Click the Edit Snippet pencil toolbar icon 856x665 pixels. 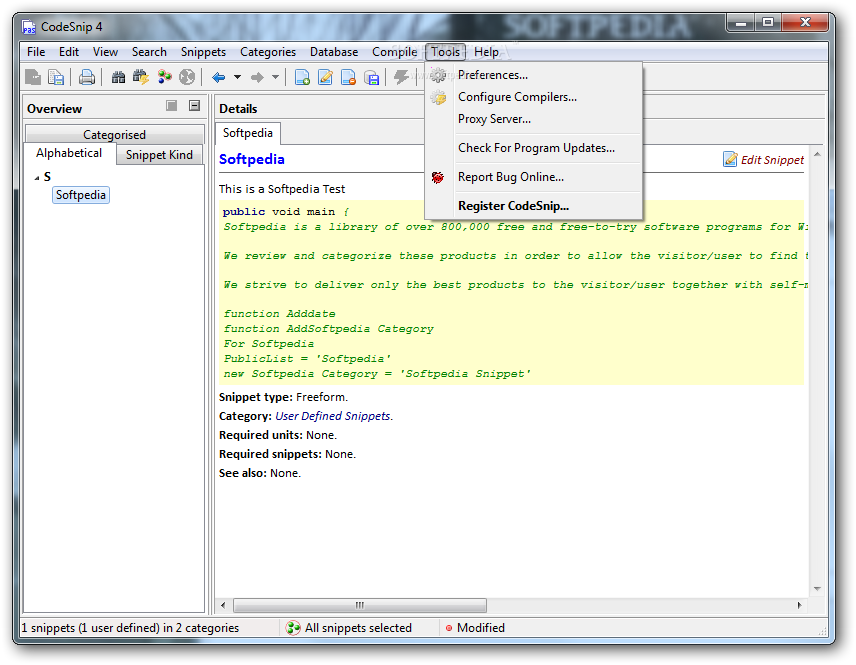[325, 77]
